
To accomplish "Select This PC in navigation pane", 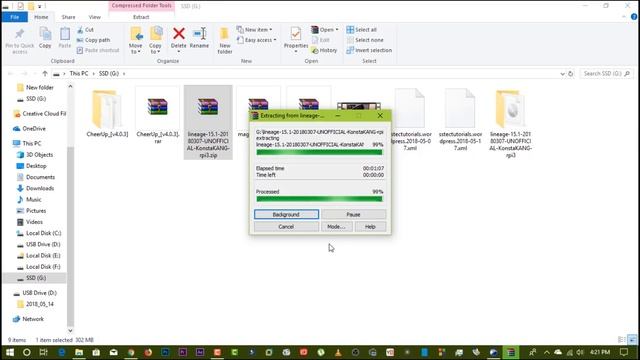I will 27,143.
